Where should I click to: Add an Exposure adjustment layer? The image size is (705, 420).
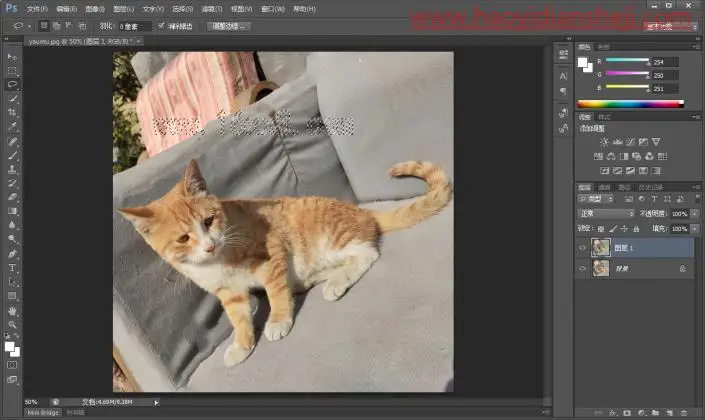click(x=643, y=142)
